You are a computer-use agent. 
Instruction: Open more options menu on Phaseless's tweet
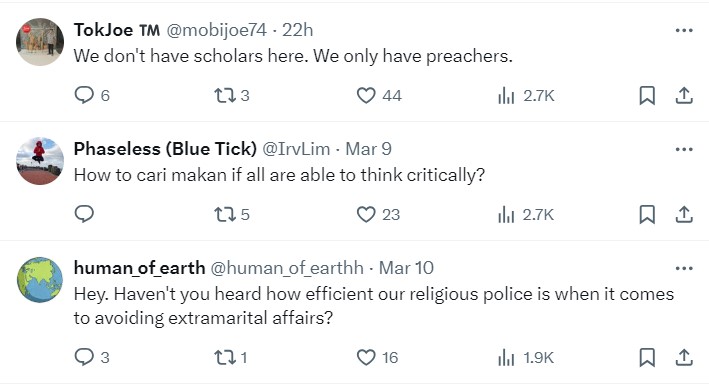pyautogui.click(x=684, y=149)
